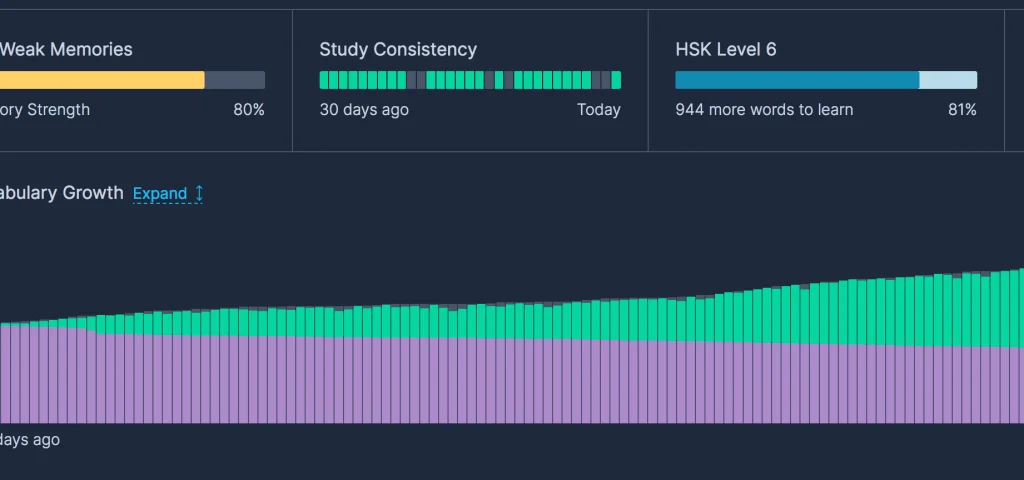Screen dimensions: 1024x480
Task: Click the Vocabulary Growth chart title
Action: click(x=62, y=193)
